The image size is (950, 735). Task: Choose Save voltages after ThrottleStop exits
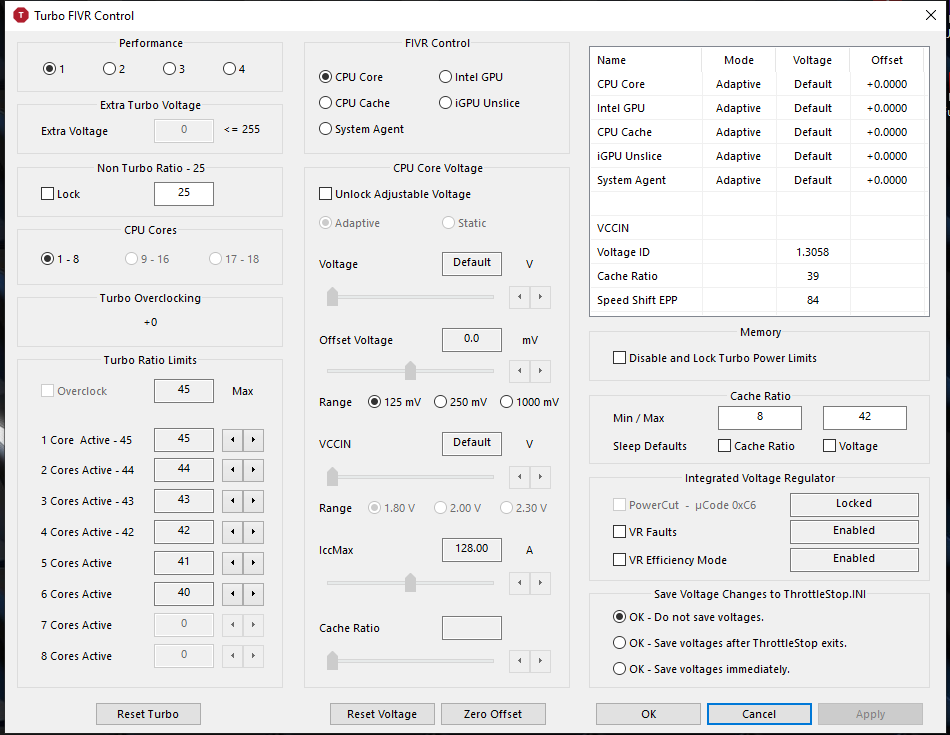point(729,643)
